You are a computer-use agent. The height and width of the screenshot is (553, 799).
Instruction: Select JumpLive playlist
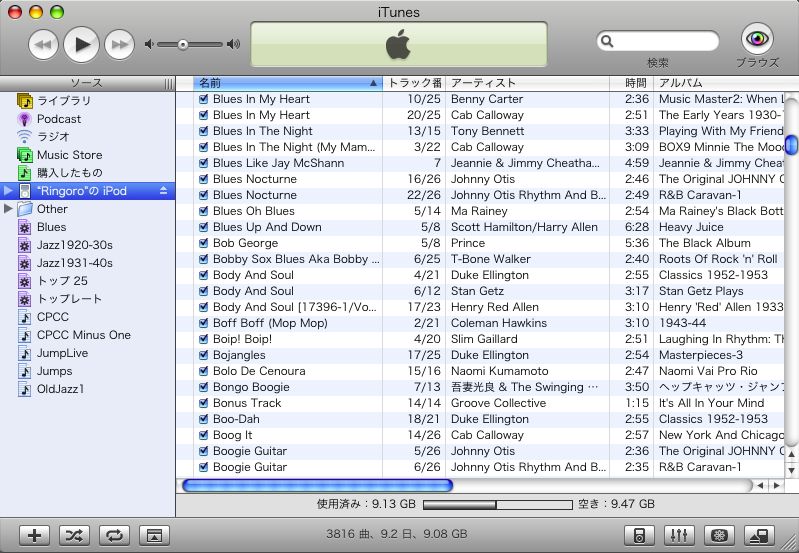click(x=88, y=353)
